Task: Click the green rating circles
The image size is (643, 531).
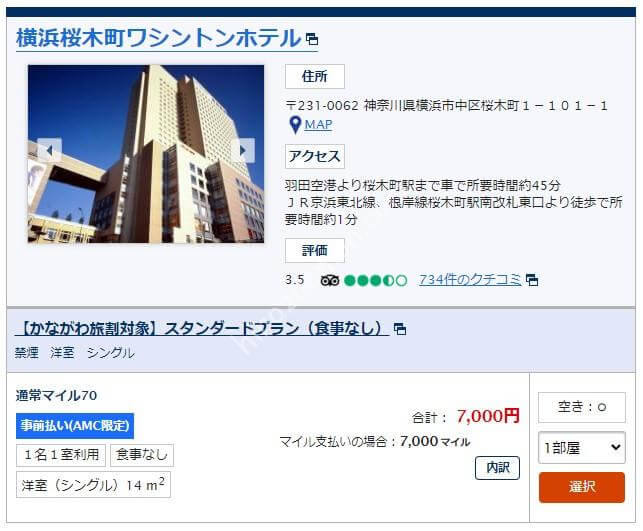Action: click(376, 280)
